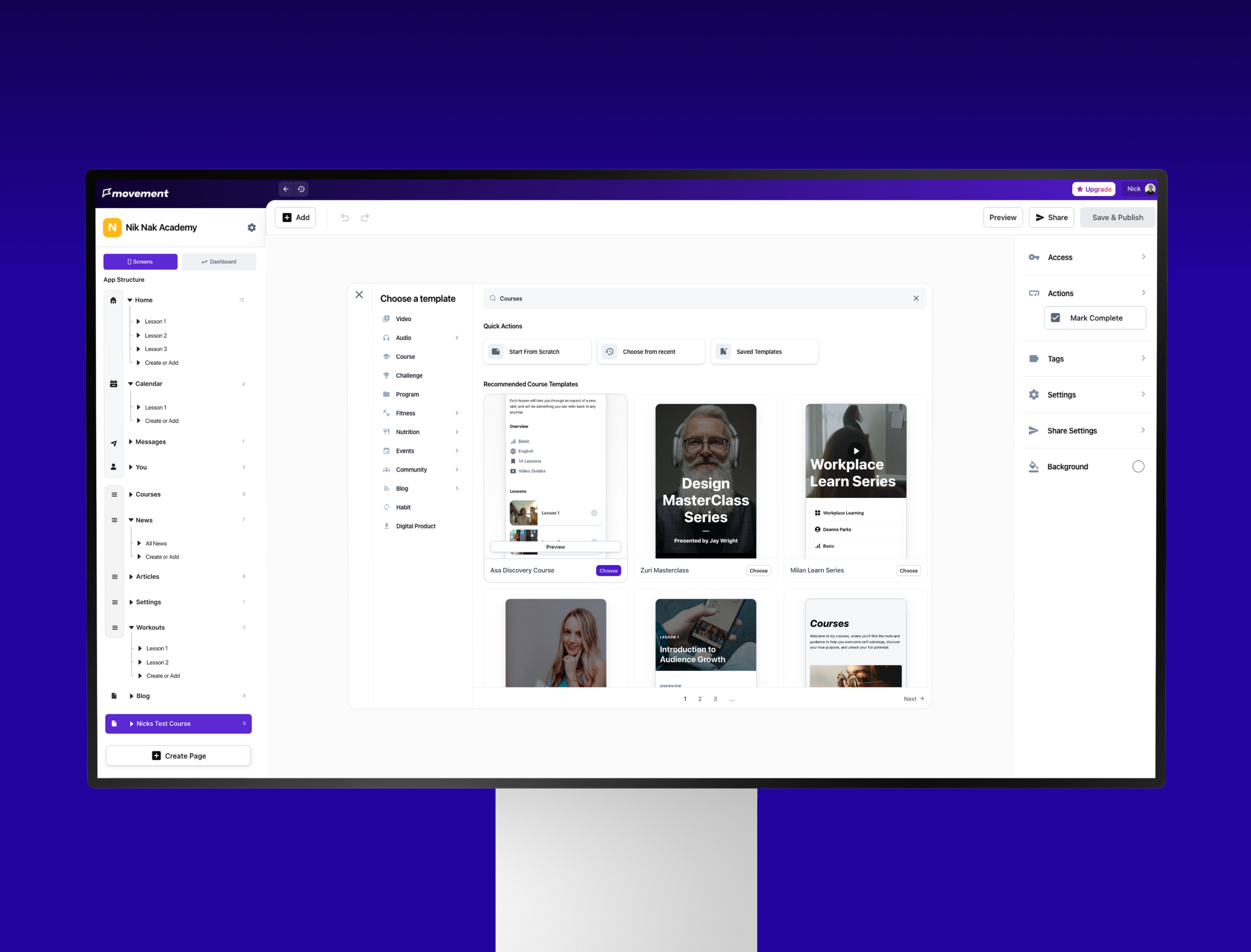Click the Upgrade button

[x=1094, y=189]
